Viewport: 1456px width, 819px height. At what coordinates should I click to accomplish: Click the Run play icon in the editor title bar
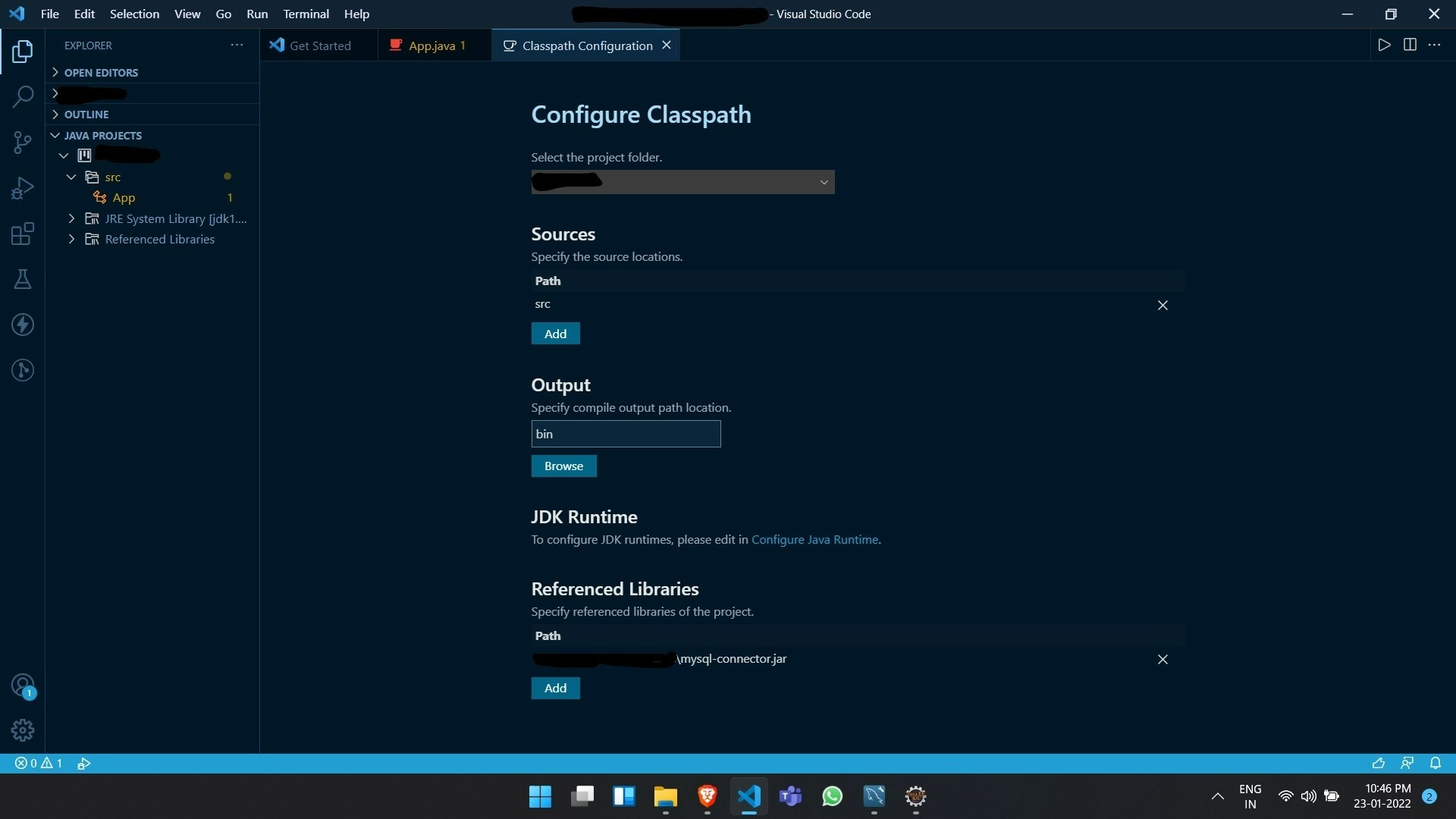1384,45
